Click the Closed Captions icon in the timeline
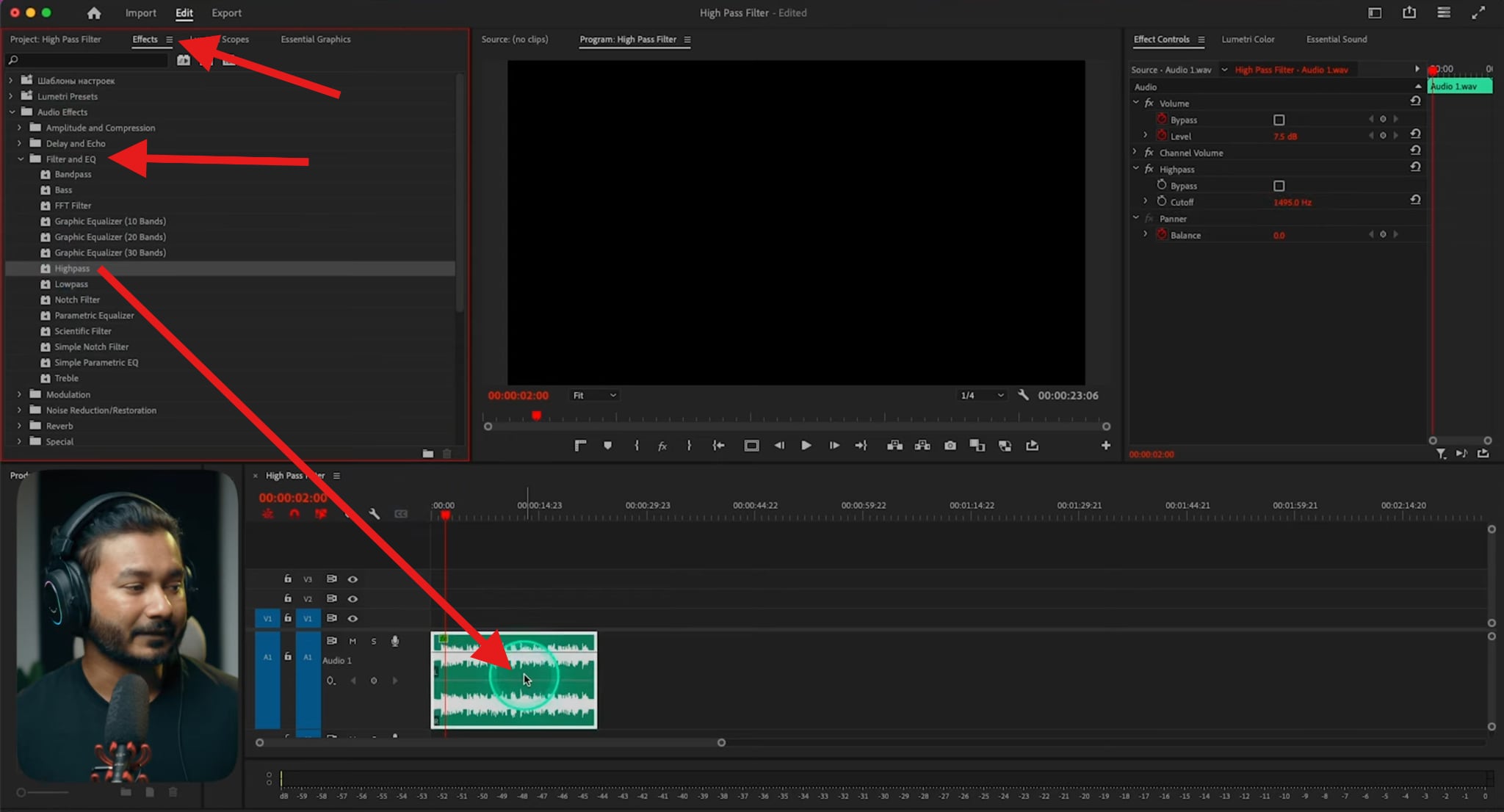1504x812 pixels. tap(400, 514)
